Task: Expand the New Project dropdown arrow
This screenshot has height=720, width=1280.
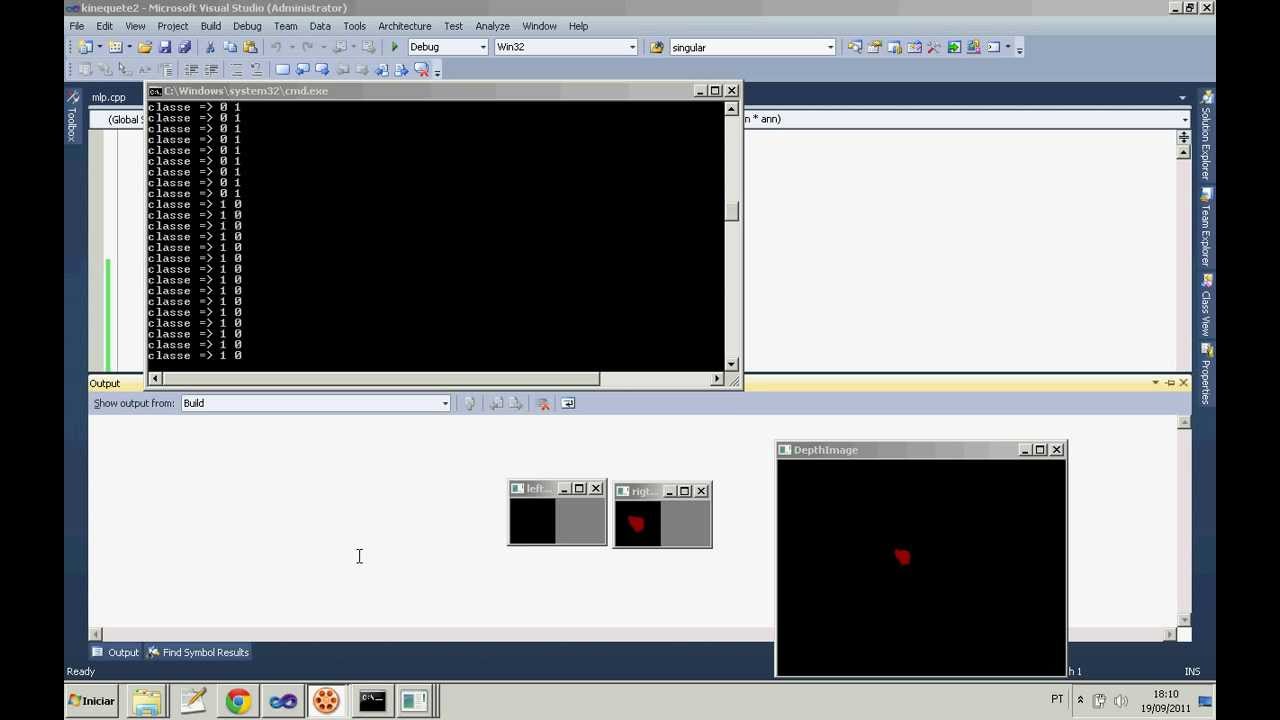Action: [99, 47]
